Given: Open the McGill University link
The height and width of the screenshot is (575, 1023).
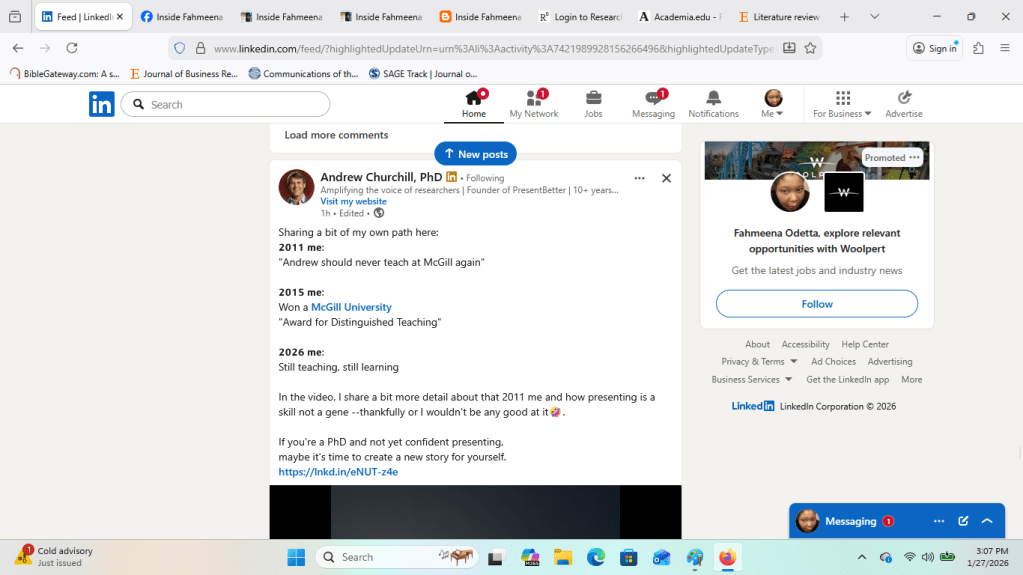Looking at the screenshot, I should tap(351, 307).
